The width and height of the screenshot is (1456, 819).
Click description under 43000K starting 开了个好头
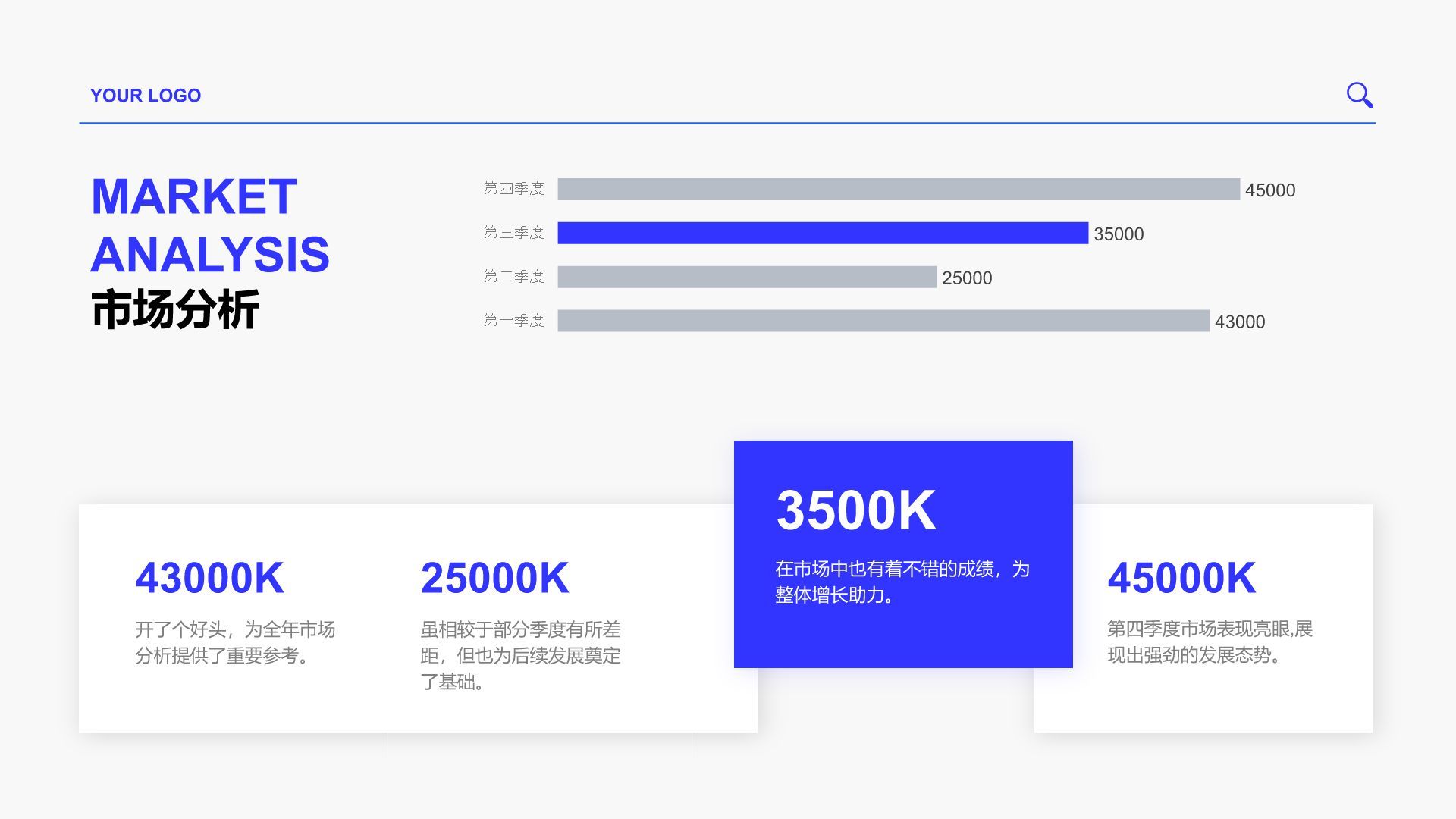point(235,642)
